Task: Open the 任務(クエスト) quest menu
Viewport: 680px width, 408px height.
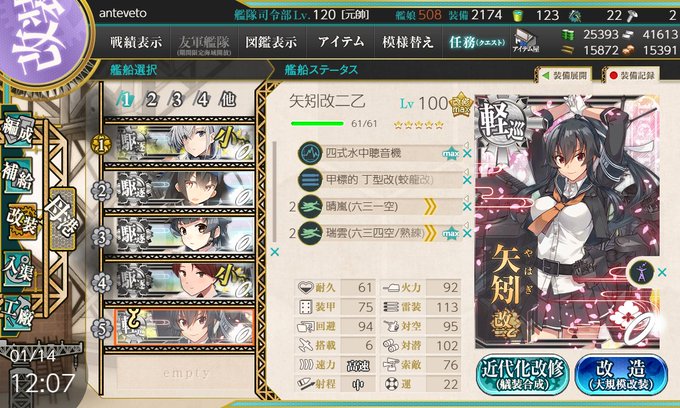Action: (477, 42)
